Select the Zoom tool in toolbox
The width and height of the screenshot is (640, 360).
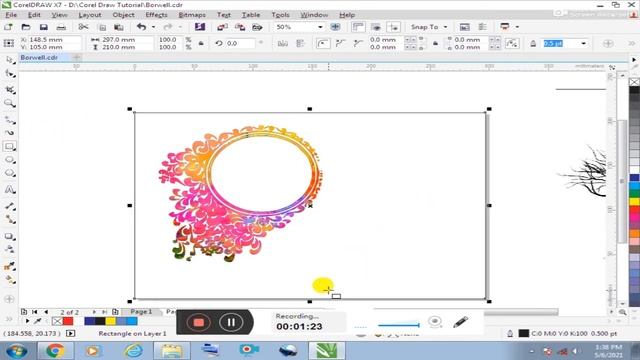pyautogui.click(x=10, y=104)
